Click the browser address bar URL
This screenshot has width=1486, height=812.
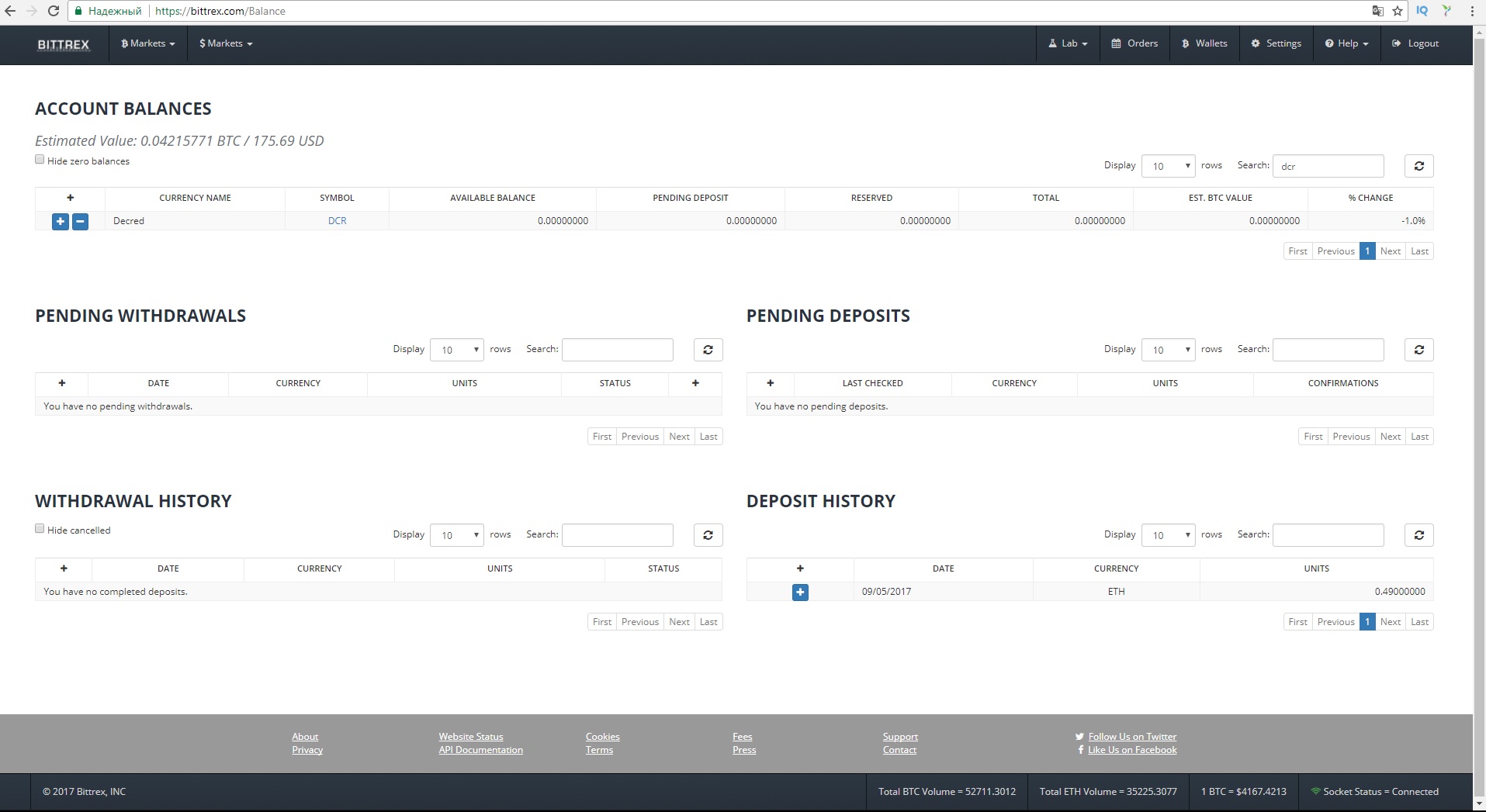pyautogui.click(x=220, y=11)
